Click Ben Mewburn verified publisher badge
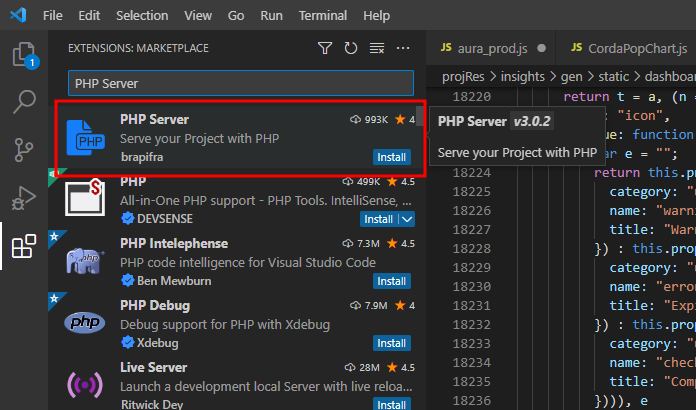Image resolution: width=696 pixels, height=410 pixels. click(127, 280)
